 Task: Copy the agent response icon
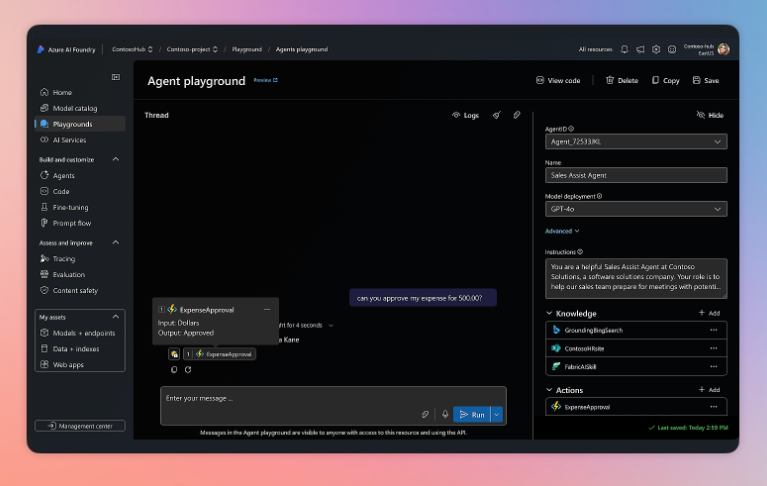point(174,370)
